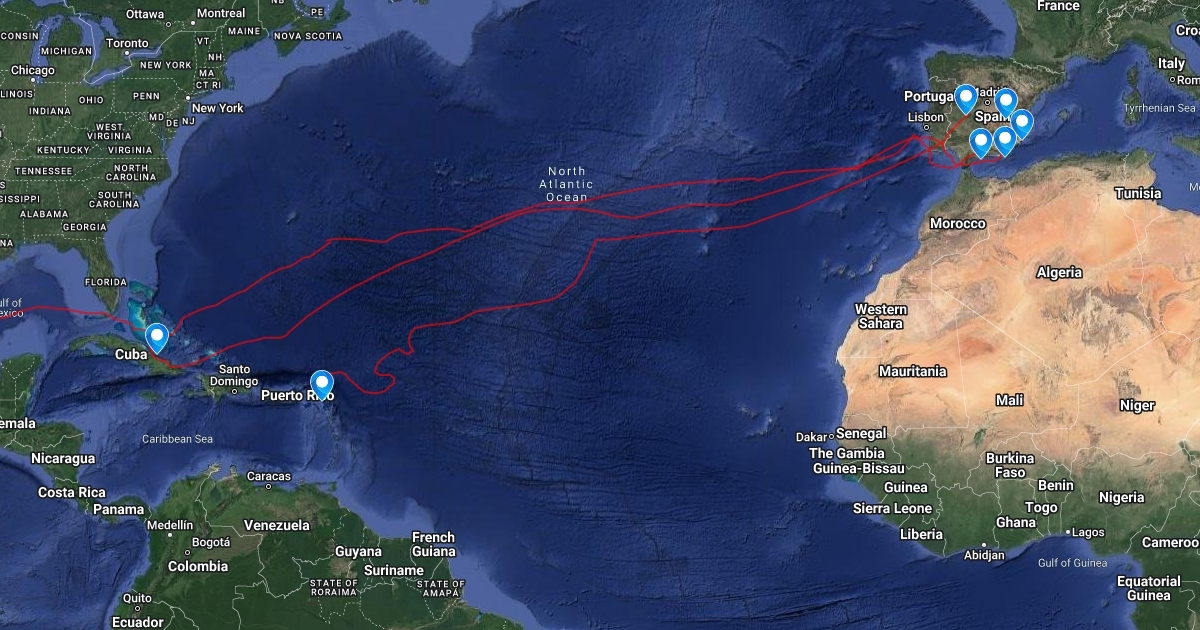1200x630 pixels.
Task: Click the Western Sahara label
Action: tap(881, 316)
